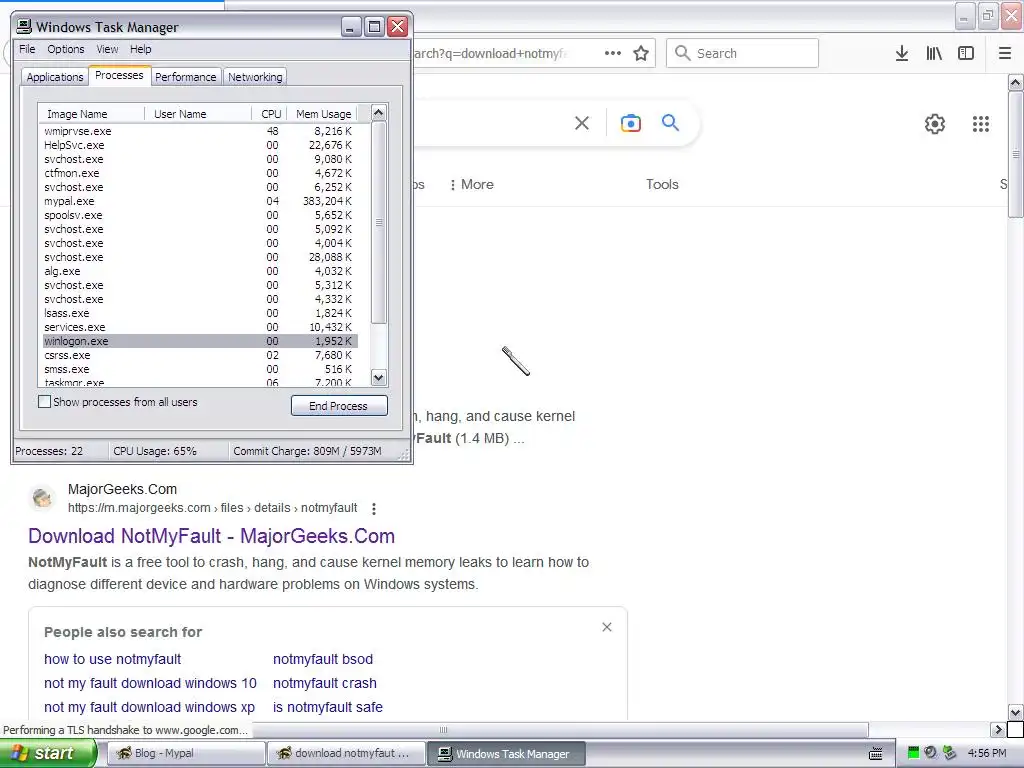
Task: Select the Processes tab
Action: pos(120,76)
